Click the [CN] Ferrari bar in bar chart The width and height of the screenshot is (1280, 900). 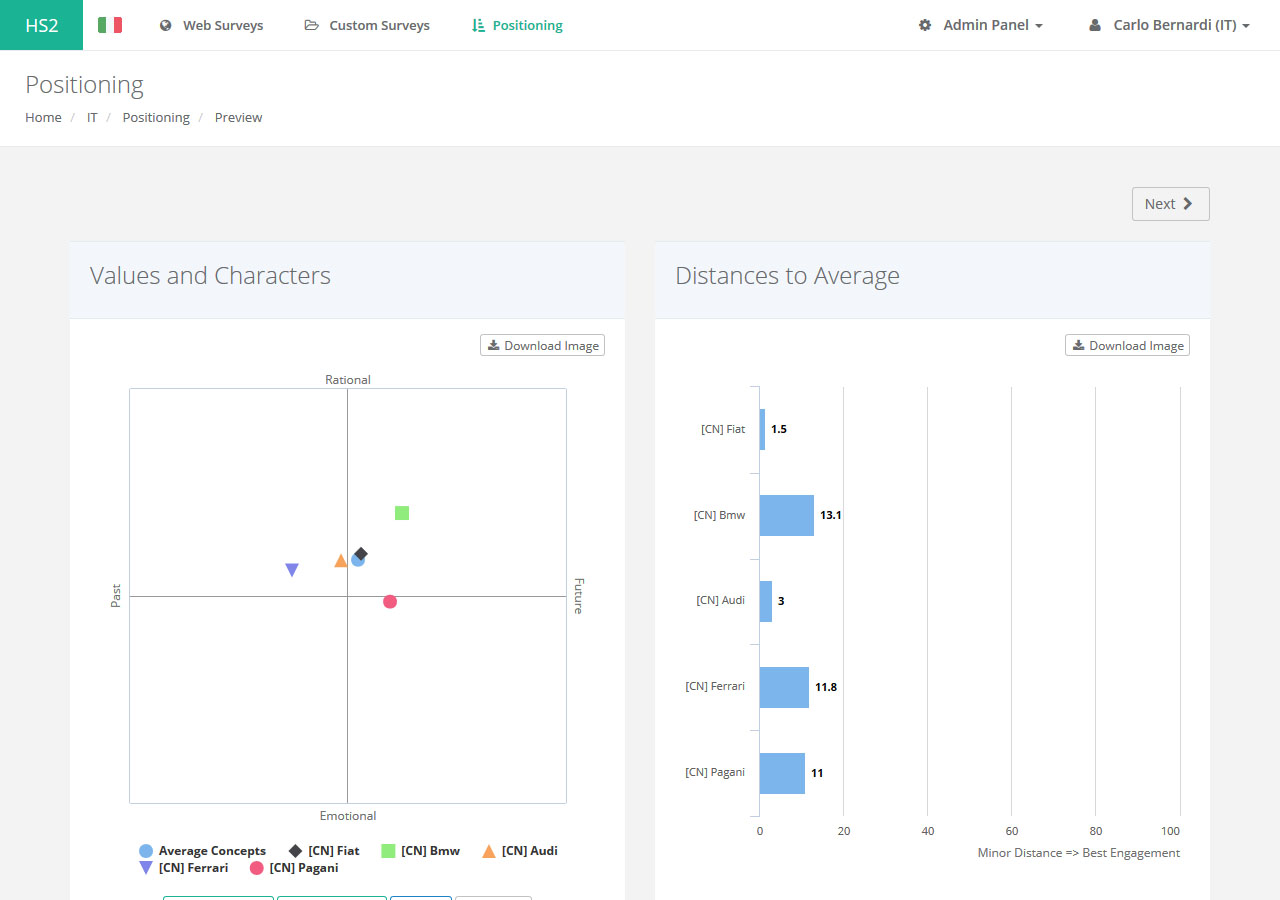(784, 687)
